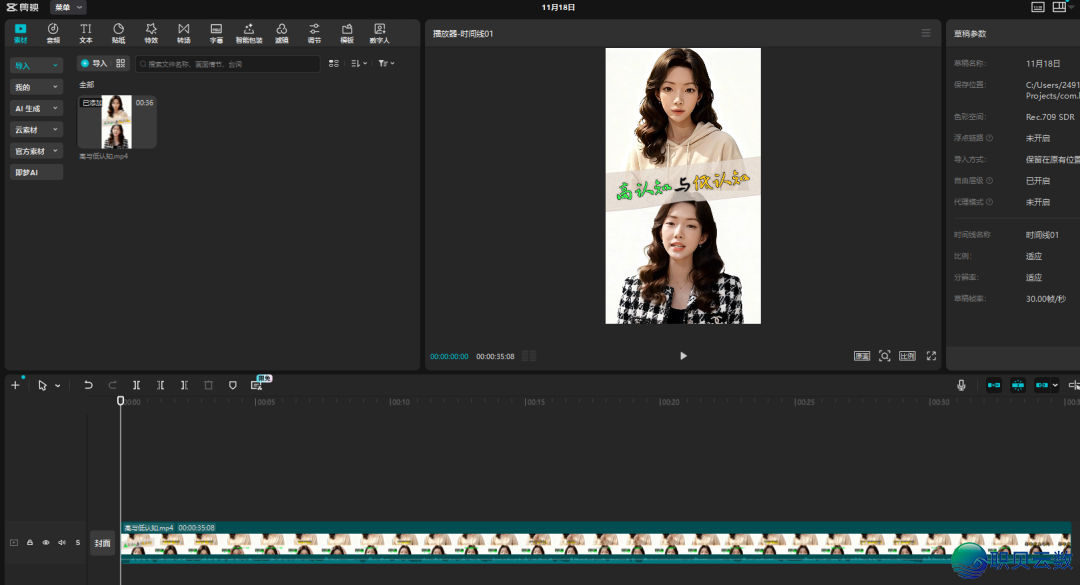Click the media search input field
The width and height of the screenshot is (1080, 585).
[230, 63]
